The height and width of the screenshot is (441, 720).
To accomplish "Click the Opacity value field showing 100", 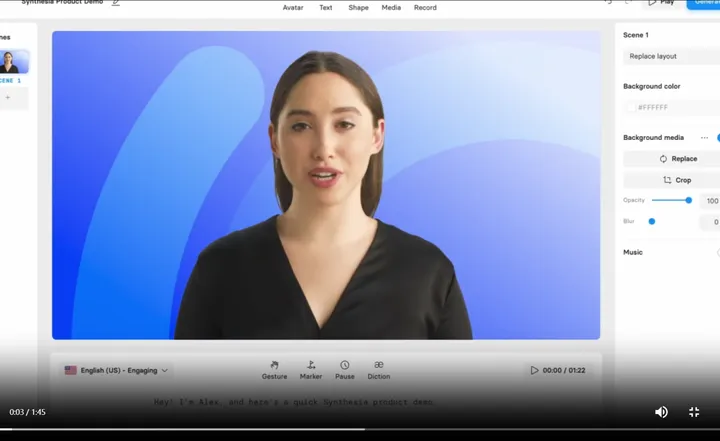I will (x=710, y=201).
